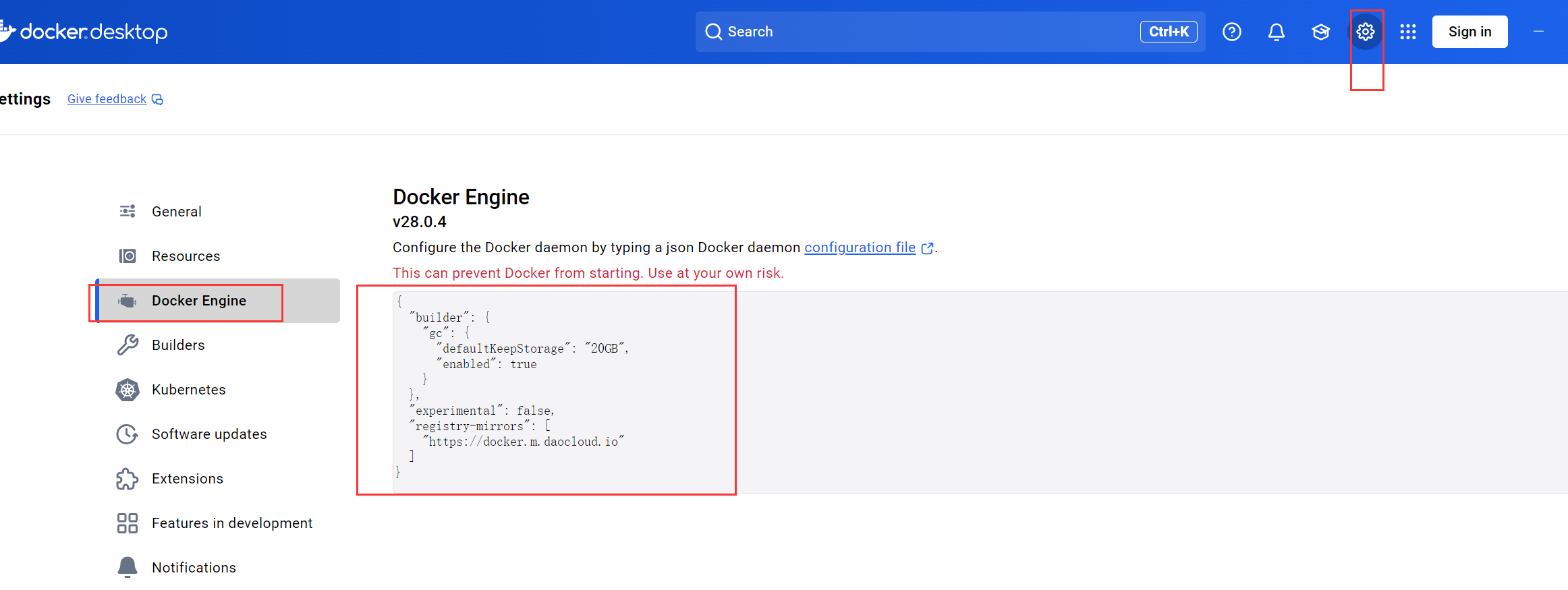Open the apps grid icon
This screenshot has height=590, width=1568.
click(x=1408, y=32)
